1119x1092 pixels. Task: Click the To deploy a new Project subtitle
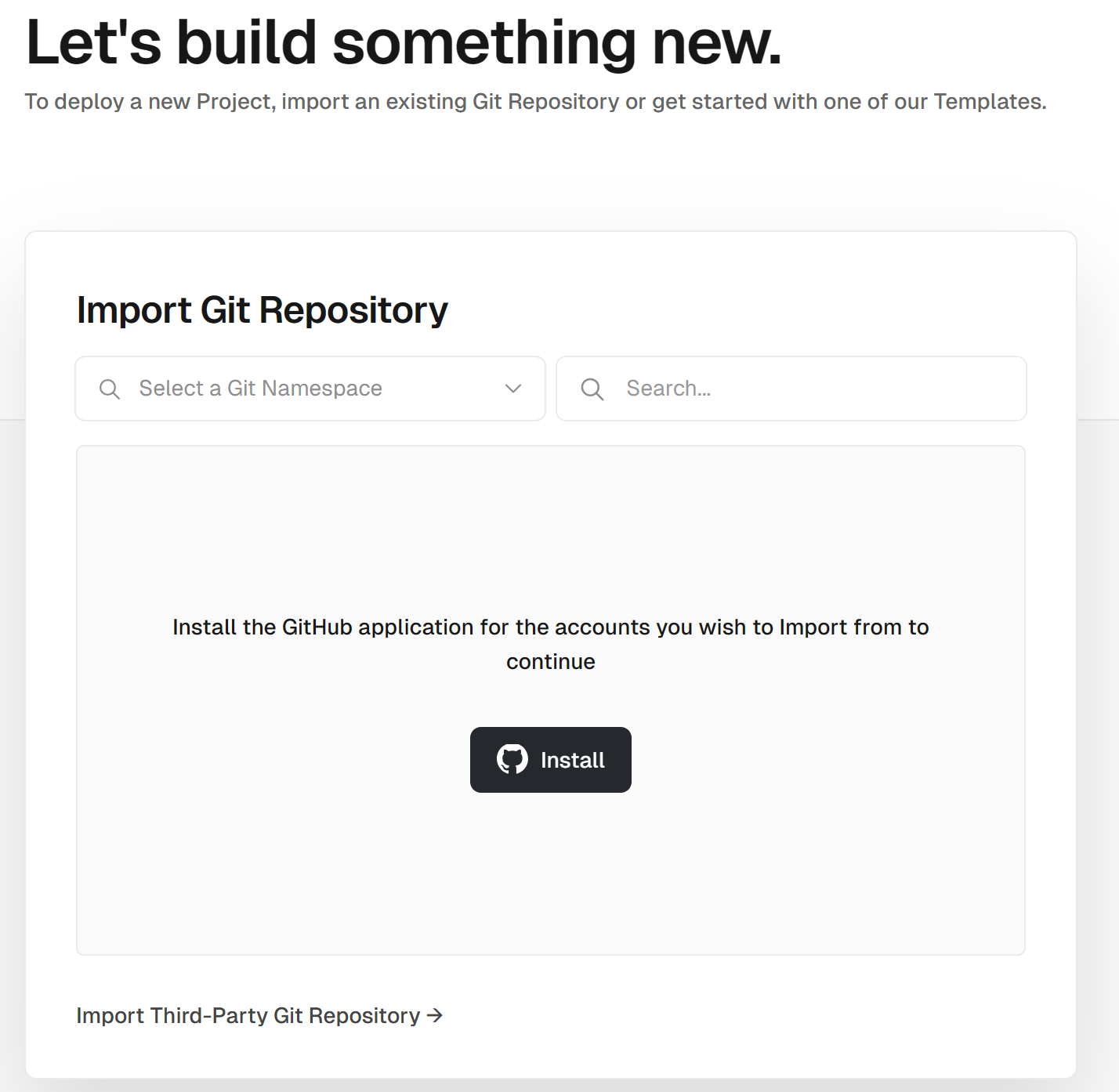point(536,102)
